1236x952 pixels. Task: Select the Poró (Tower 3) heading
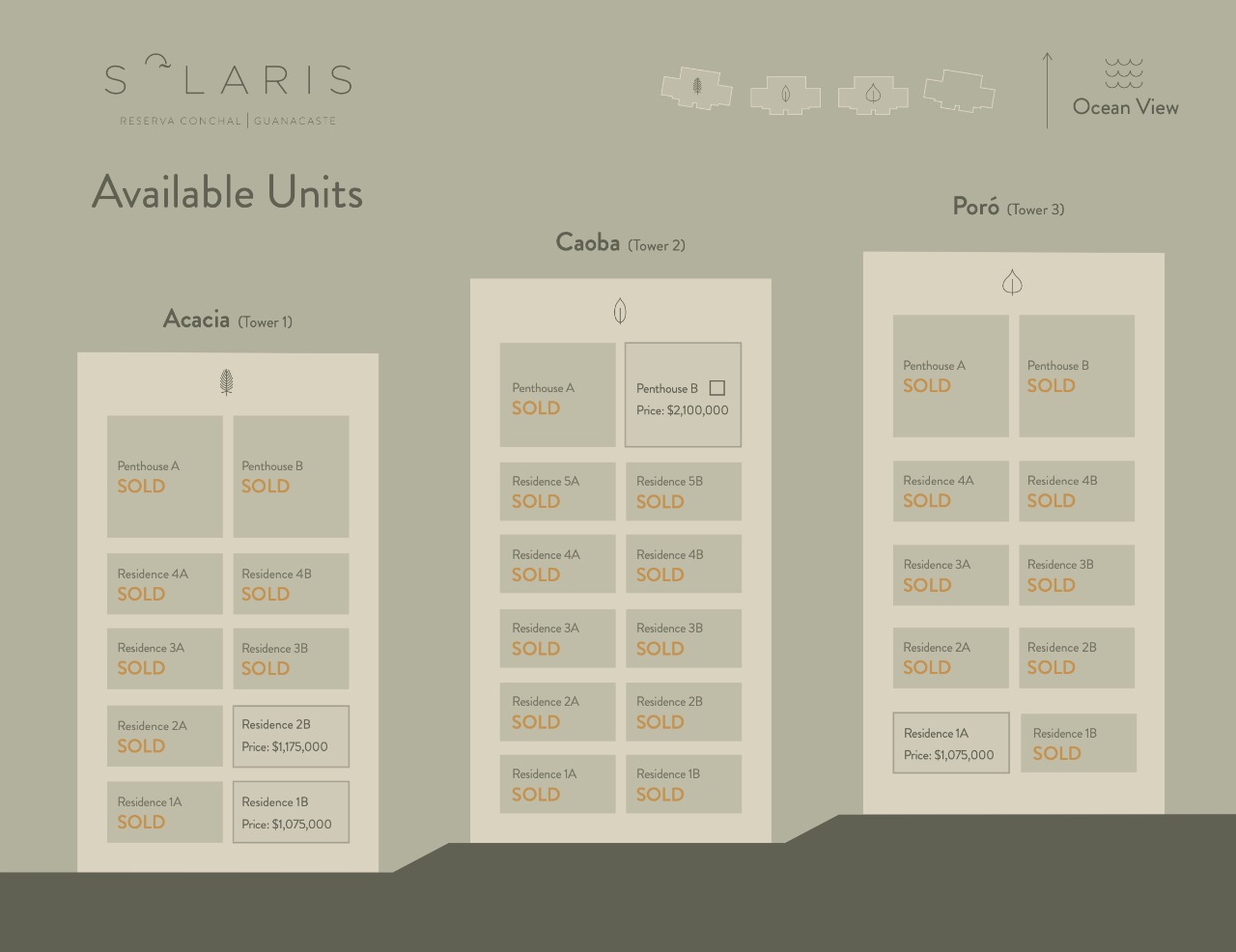tap(1008, 208)
